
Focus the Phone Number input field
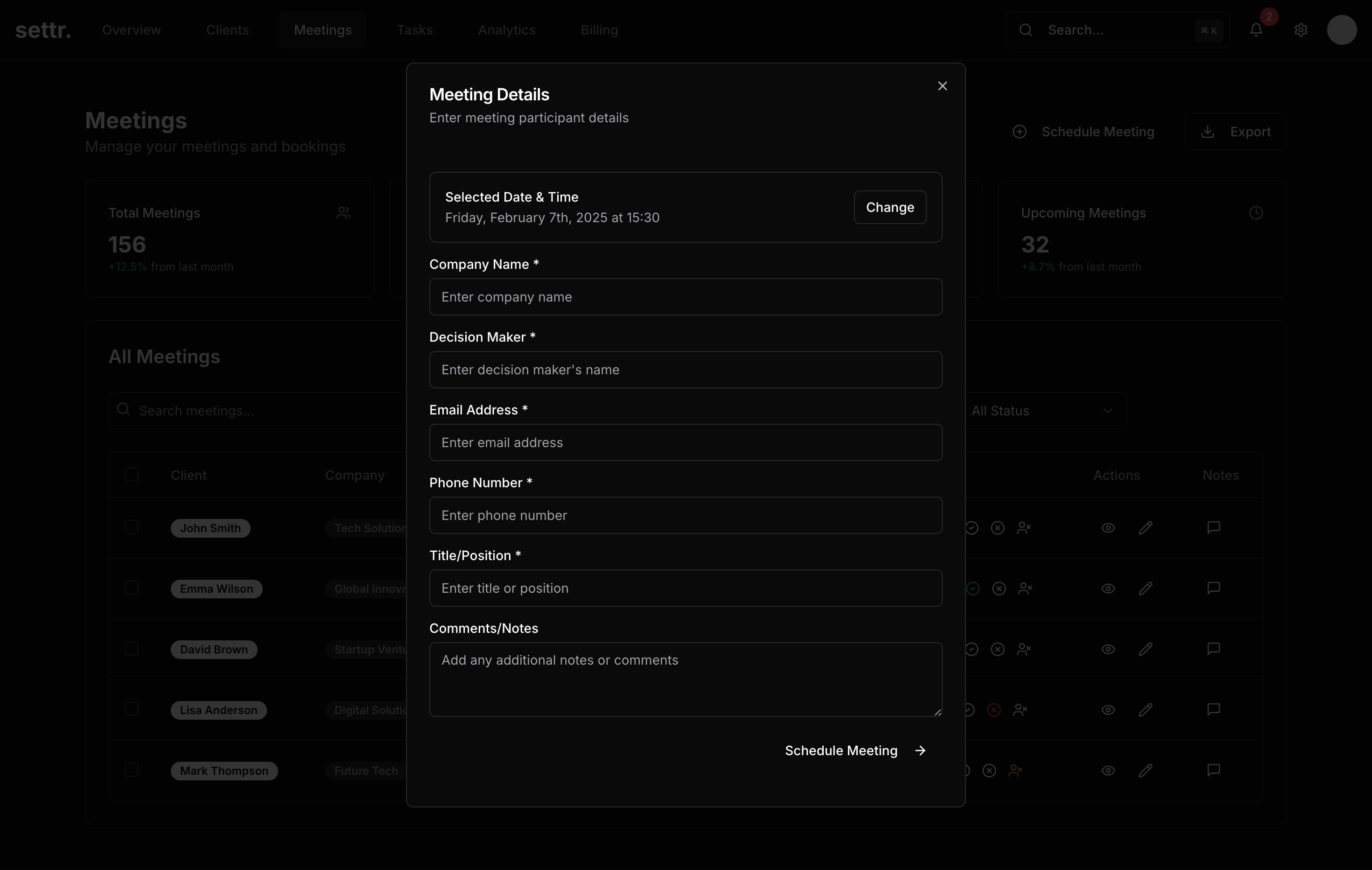(686, 516)
